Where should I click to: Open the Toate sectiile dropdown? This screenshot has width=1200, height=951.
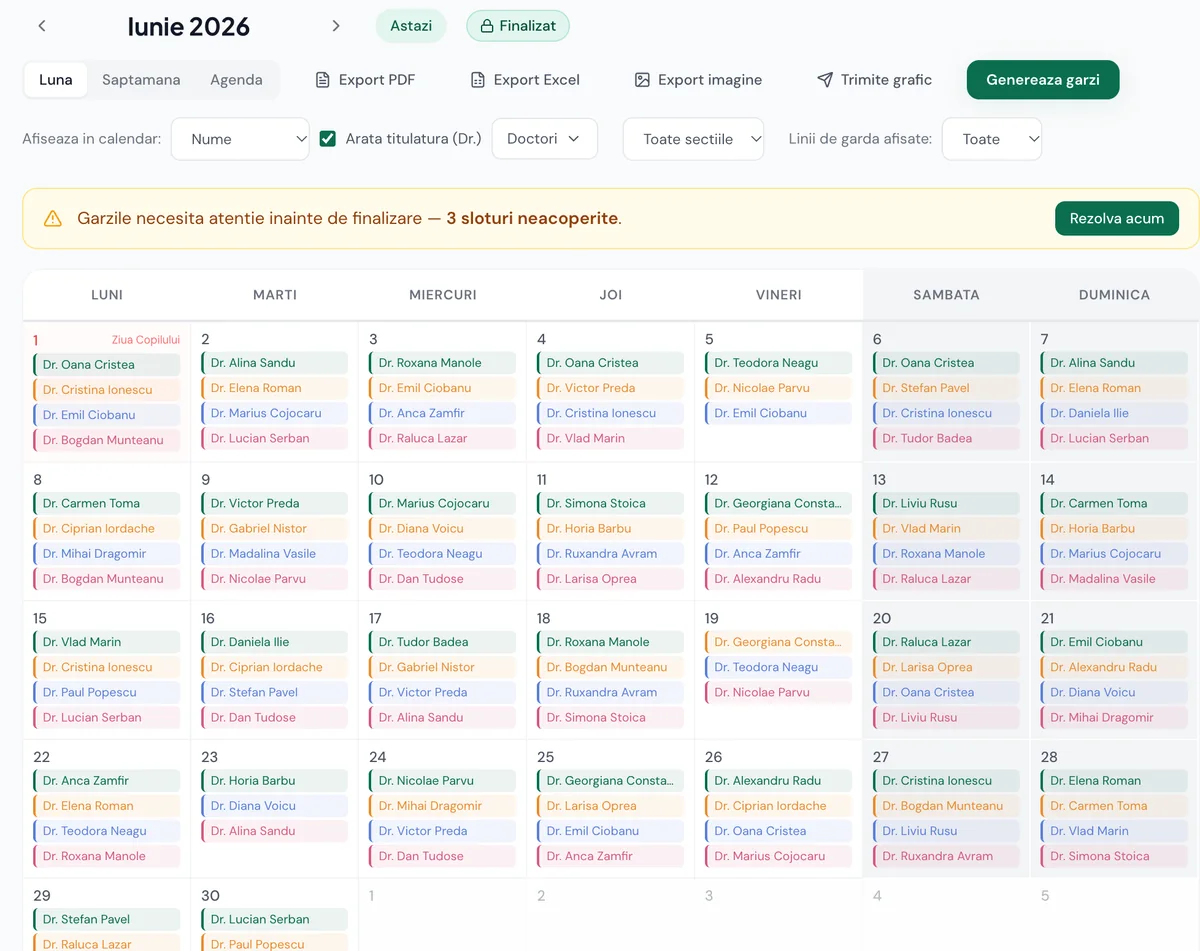[693, 139]
